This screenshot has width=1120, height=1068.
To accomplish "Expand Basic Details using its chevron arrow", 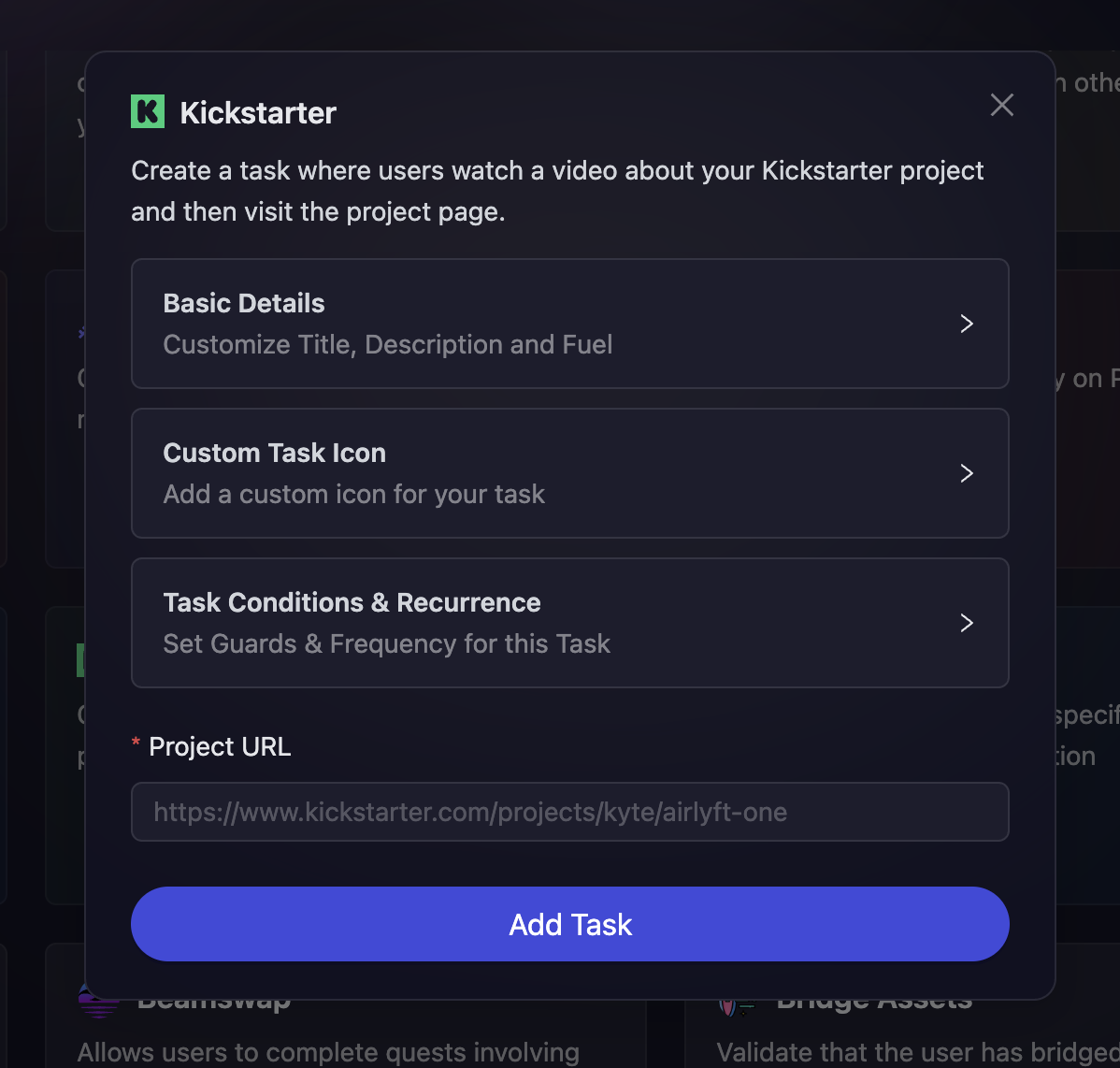I will point(967,324).
